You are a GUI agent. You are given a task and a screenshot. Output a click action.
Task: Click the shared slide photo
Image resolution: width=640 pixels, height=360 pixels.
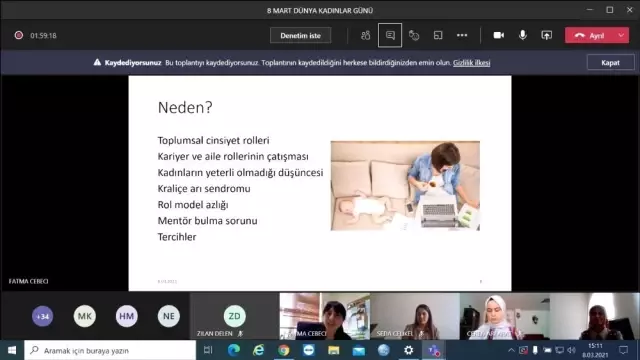405,186
